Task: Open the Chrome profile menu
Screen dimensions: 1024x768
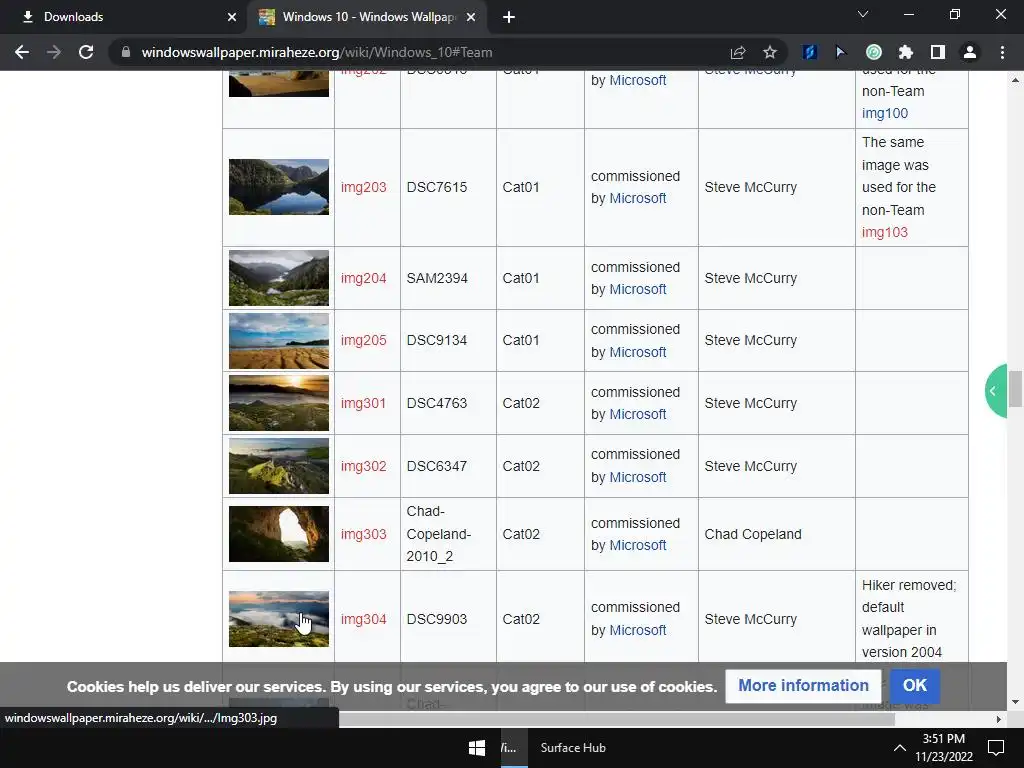Action: click(x=970, y=52)
